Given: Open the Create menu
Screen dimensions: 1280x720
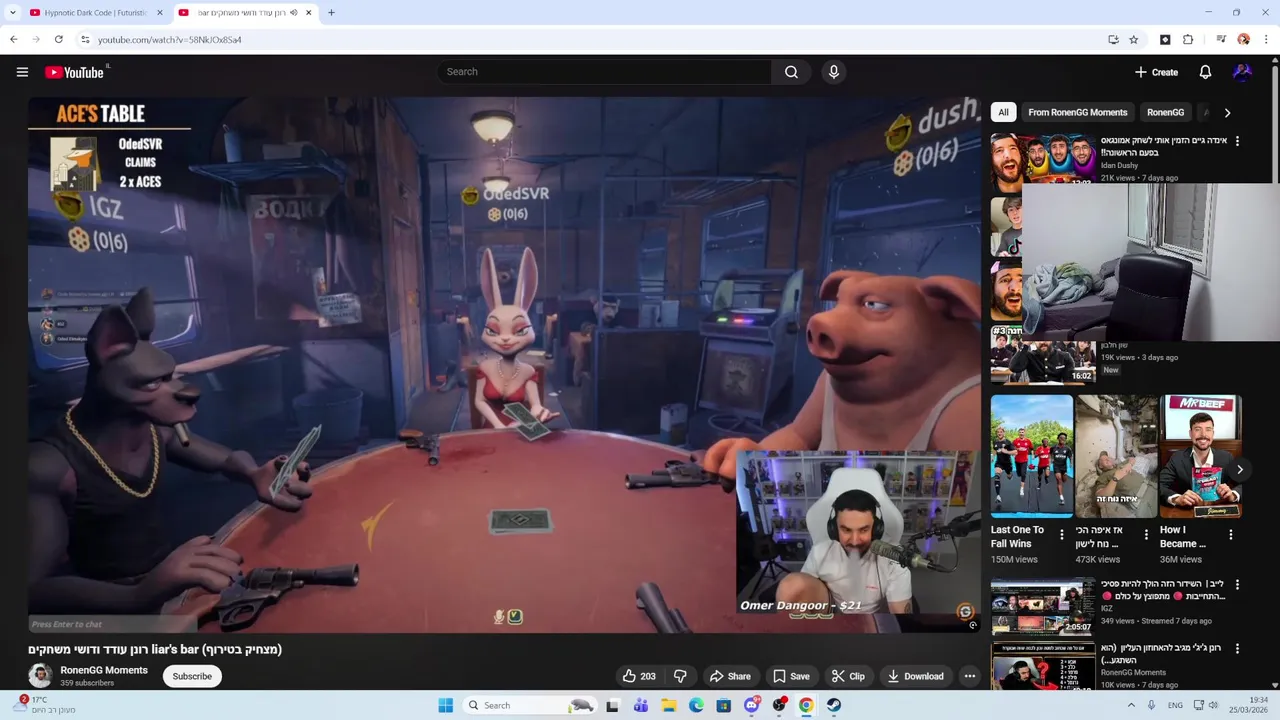Looking at the screenshot, I should tap(1156, 72).
